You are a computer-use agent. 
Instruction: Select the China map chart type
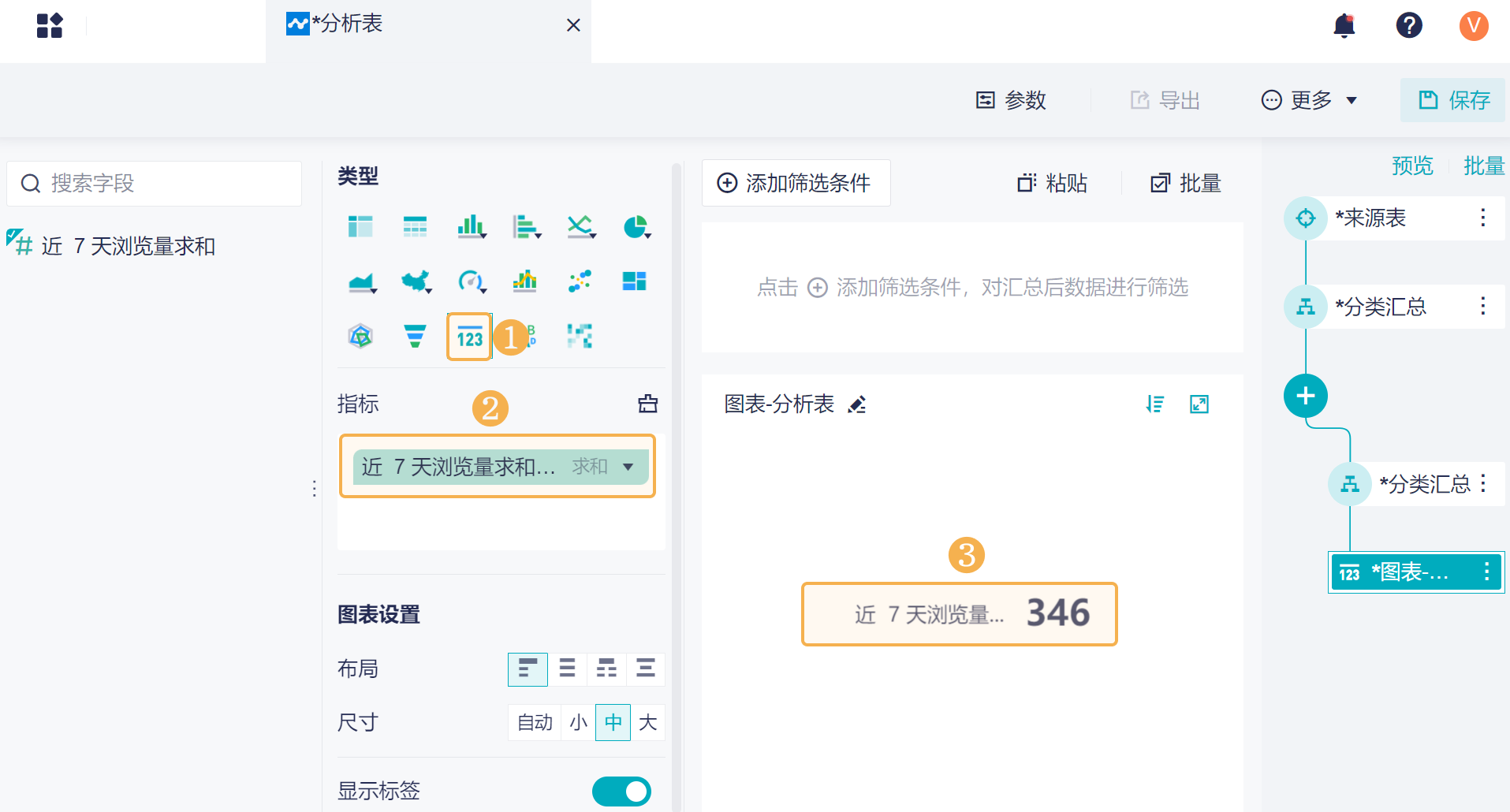(416, 281)
